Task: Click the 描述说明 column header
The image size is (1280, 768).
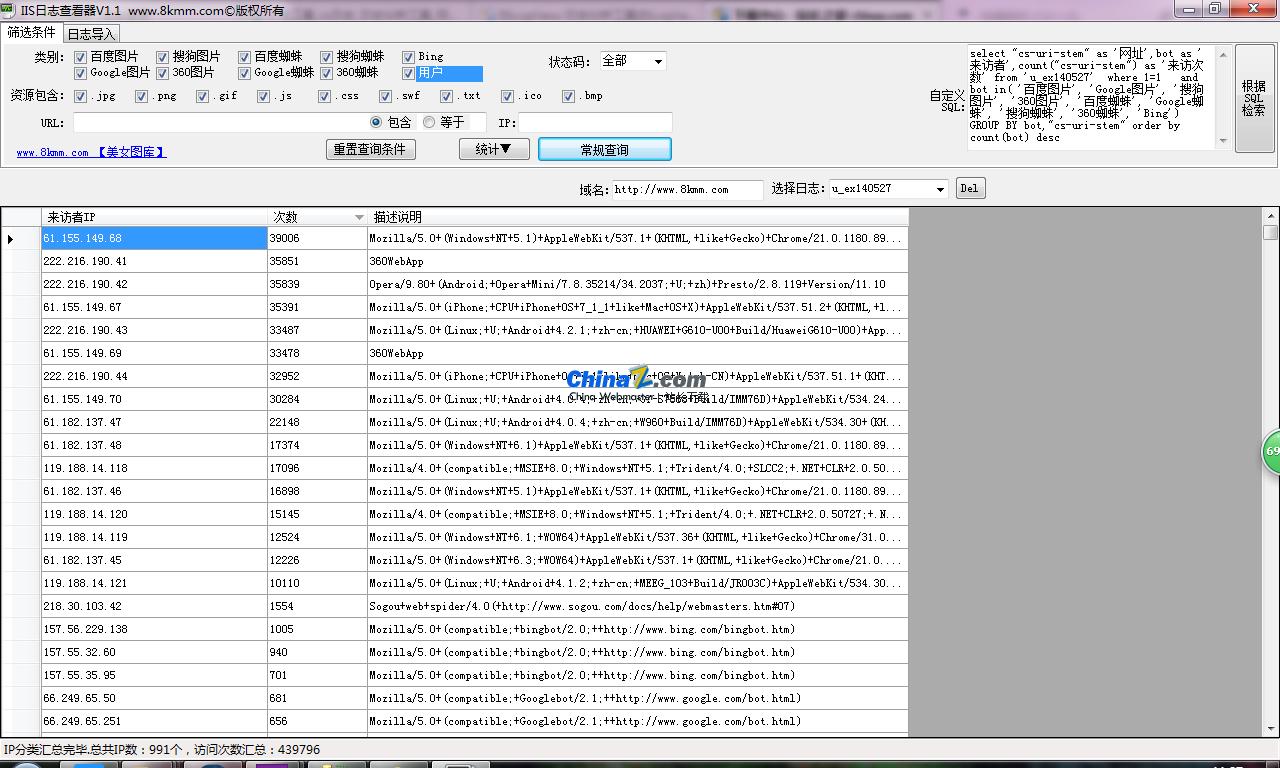Action: (x=638, y=216)
